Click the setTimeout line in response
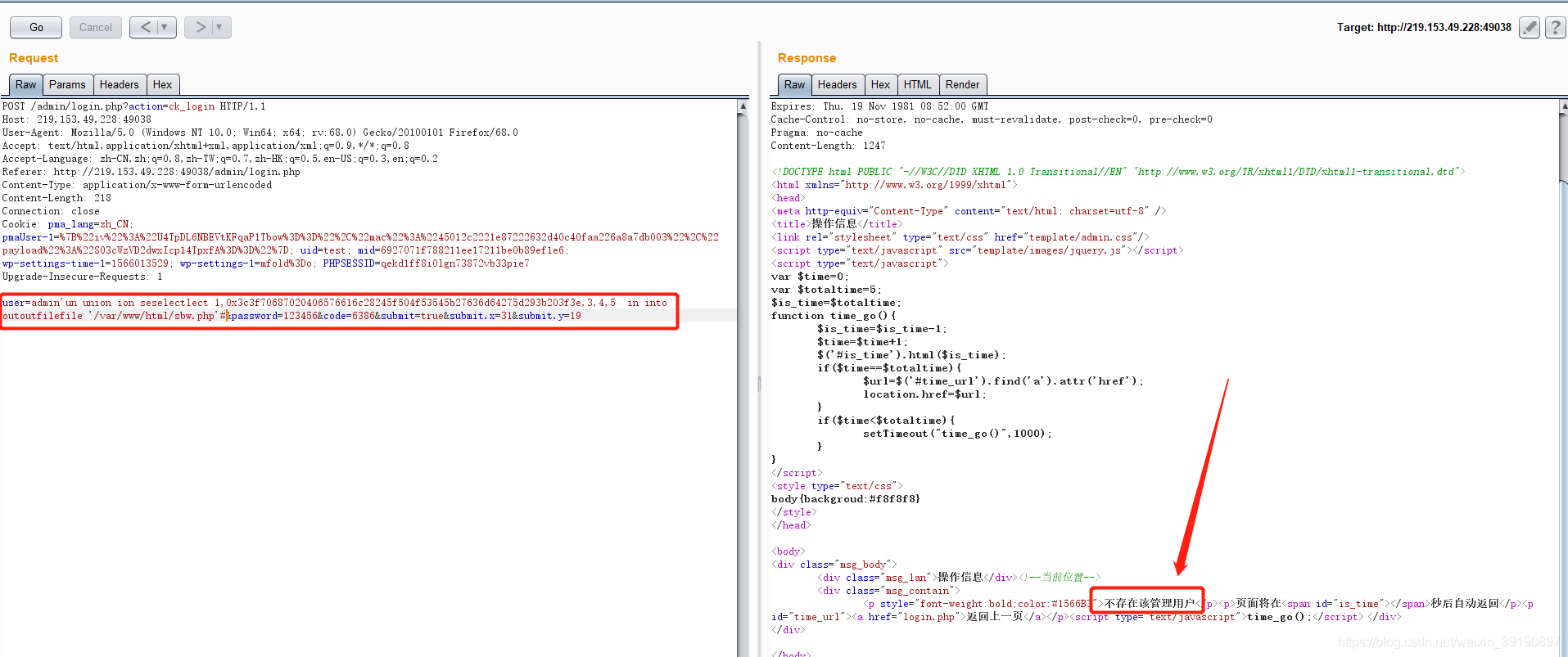 coord(957,434)
